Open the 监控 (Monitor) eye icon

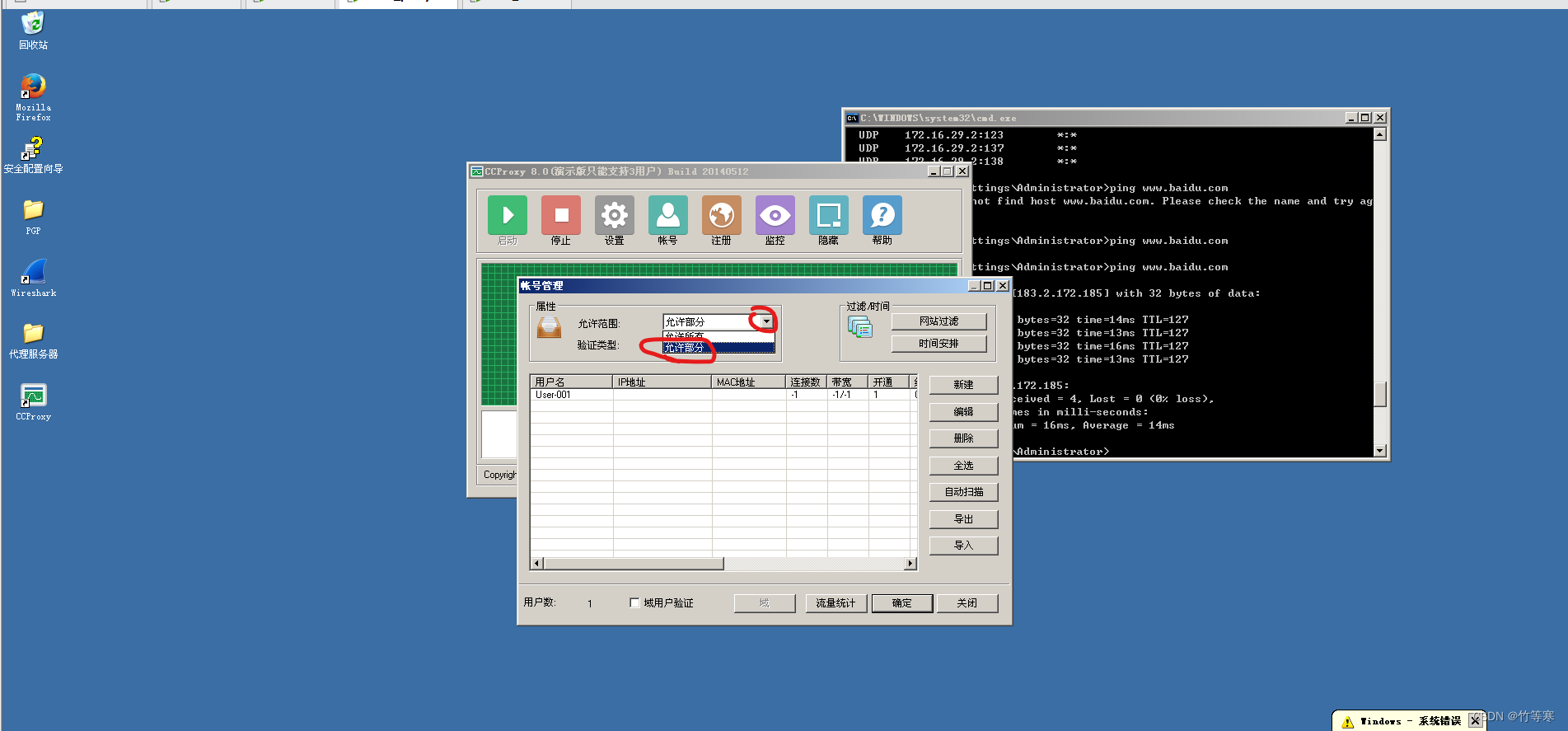pyautogui.click(x=775, y=216)
